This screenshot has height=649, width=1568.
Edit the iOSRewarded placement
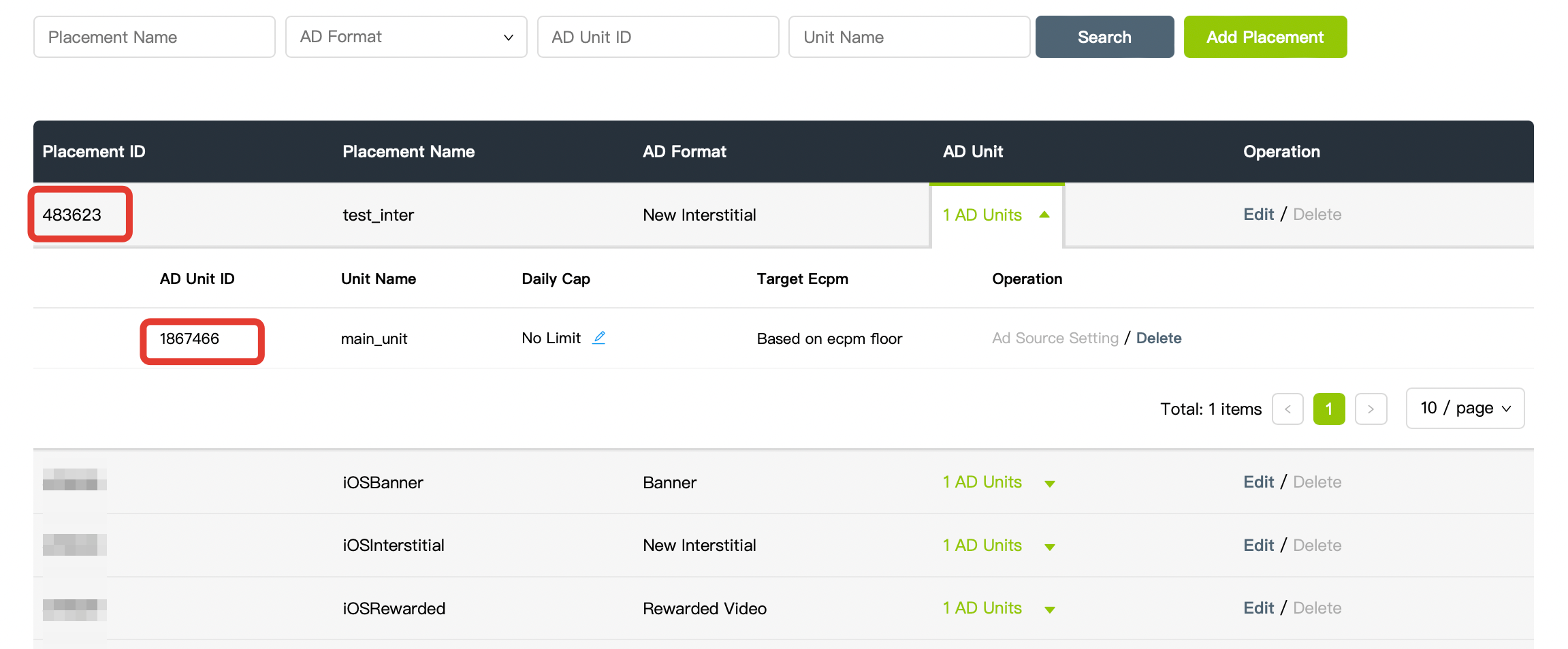1258,608
